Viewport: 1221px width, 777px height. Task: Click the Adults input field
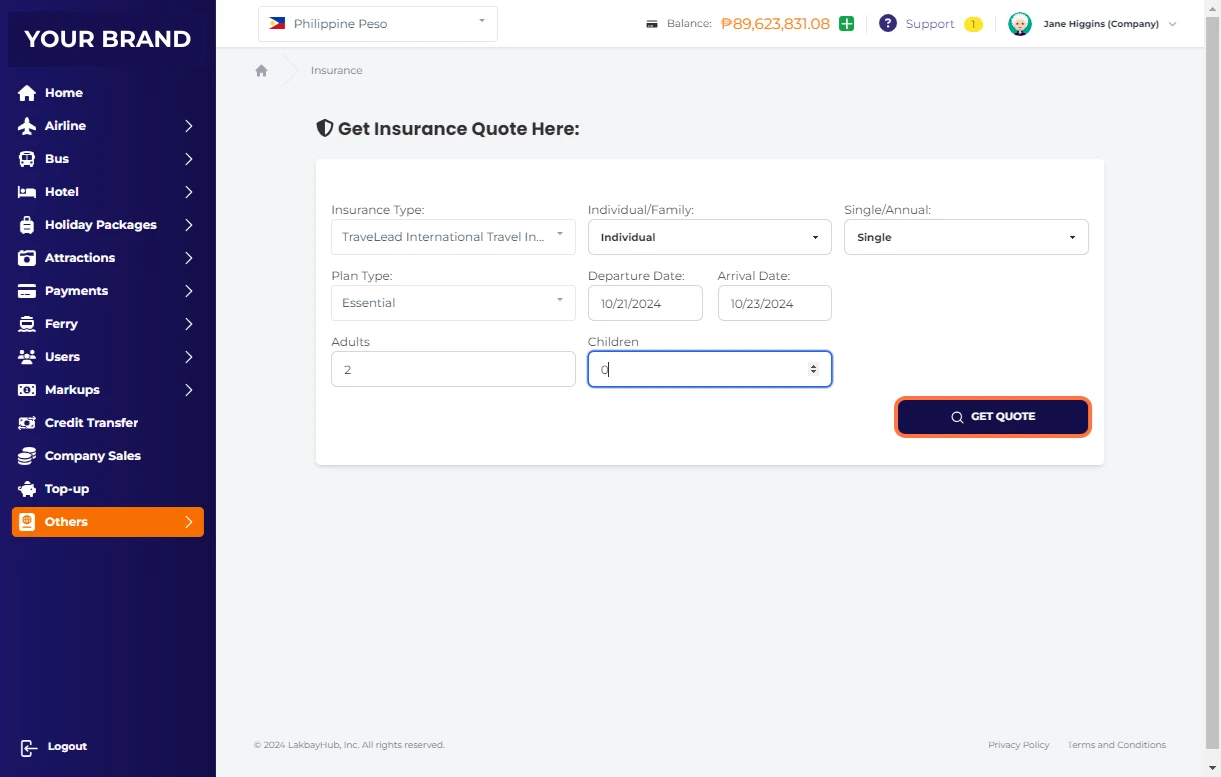(453, 369)
